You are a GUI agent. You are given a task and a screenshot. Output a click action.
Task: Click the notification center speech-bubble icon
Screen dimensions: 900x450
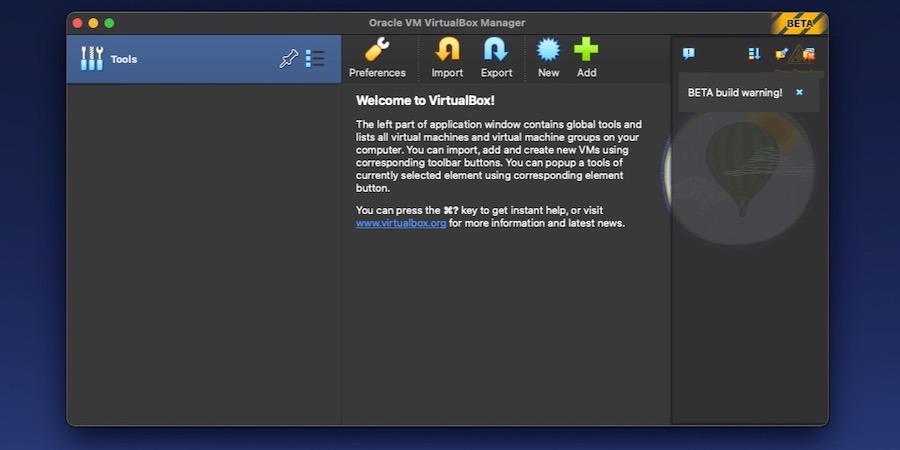(x=689, y=54)
